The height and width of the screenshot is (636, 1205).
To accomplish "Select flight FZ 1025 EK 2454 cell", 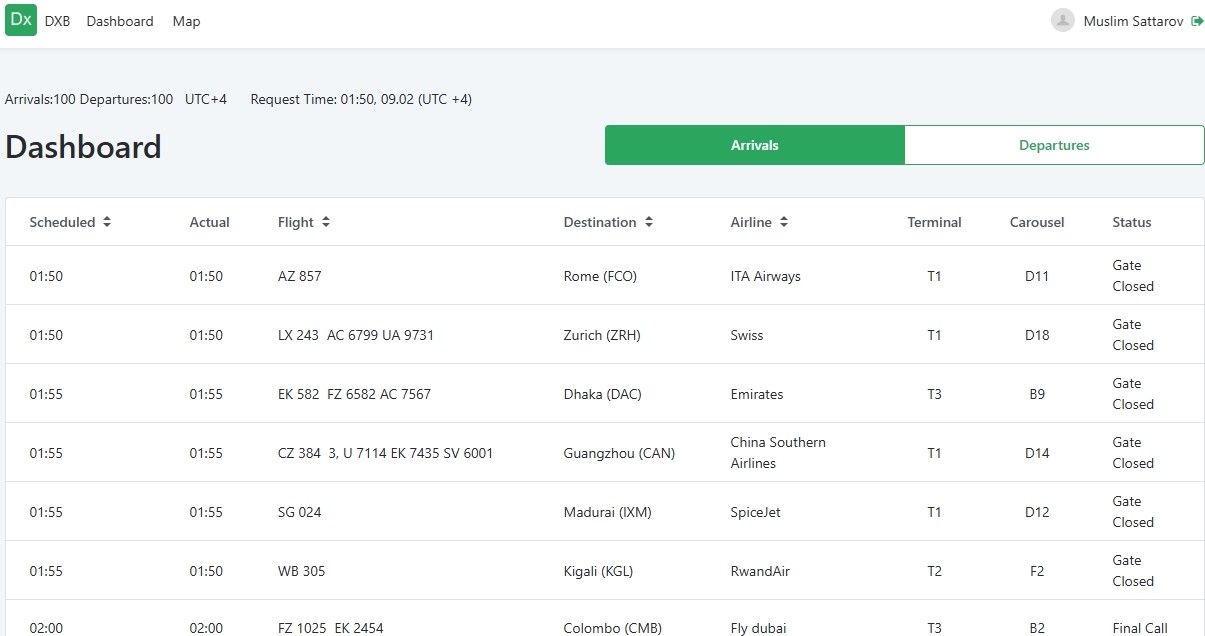I will (x=330, y=628).
